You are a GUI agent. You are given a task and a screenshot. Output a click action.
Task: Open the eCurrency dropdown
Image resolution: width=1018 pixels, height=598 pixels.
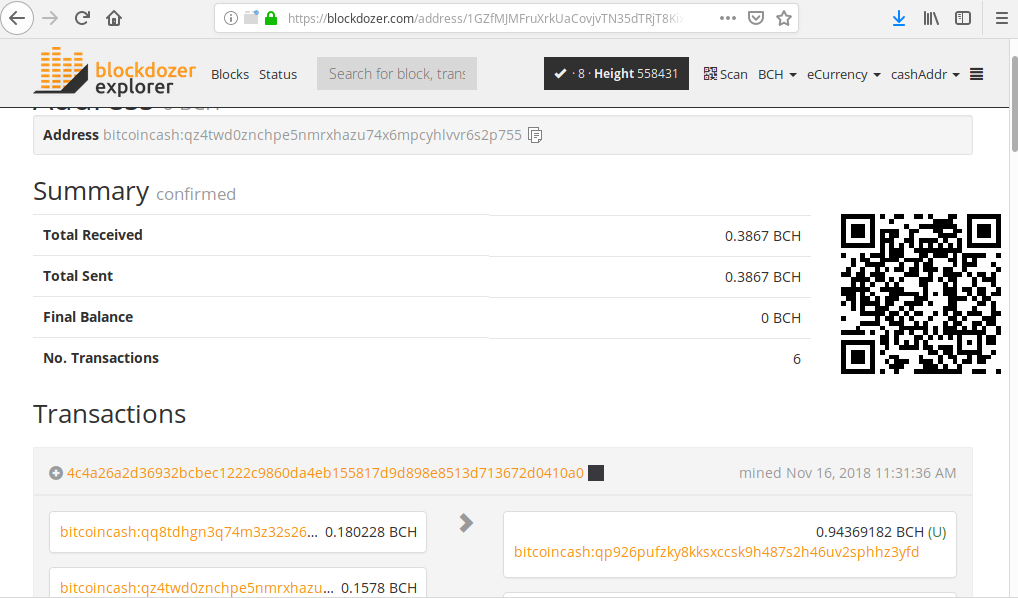point(843,74)
